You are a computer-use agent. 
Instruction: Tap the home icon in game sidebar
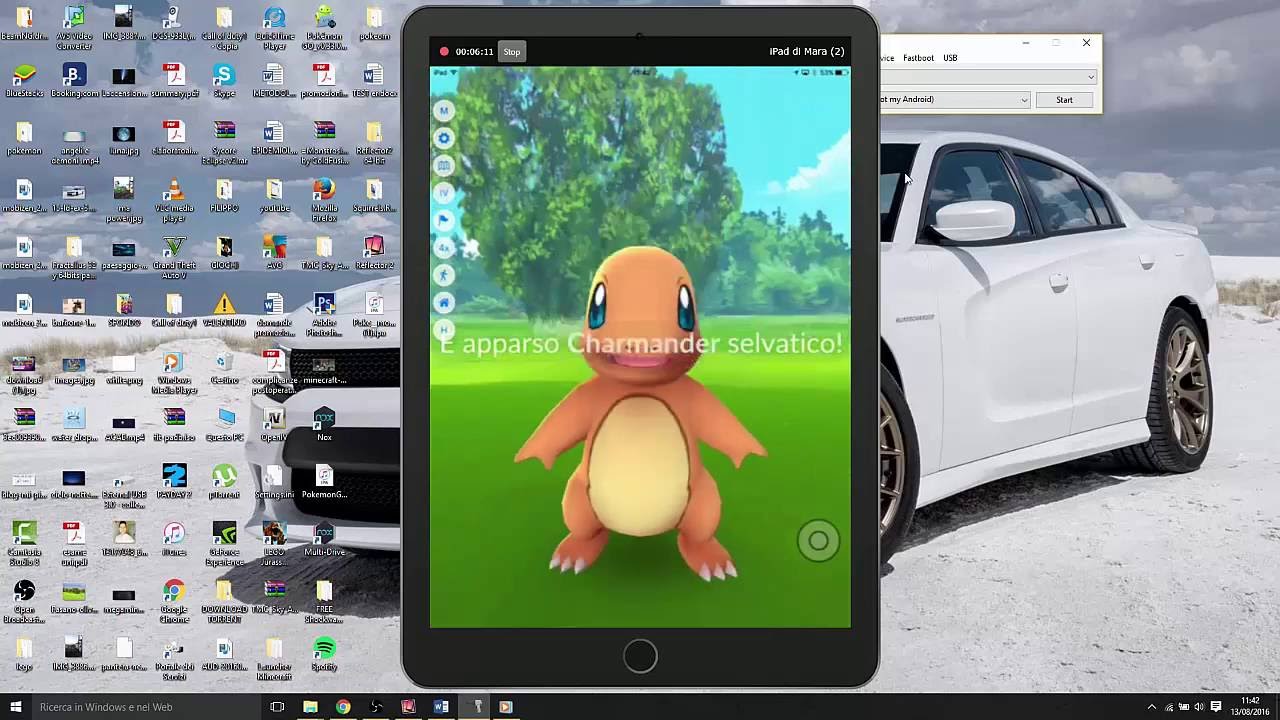coord(444,302)
